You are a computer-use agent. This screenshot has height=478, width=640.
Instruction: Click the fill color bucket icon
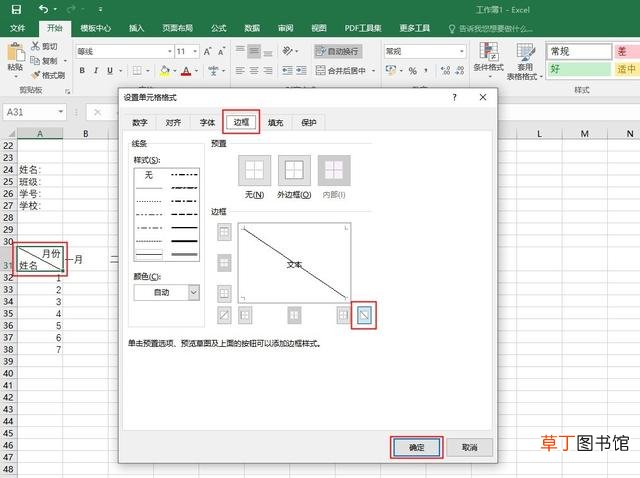165,70
